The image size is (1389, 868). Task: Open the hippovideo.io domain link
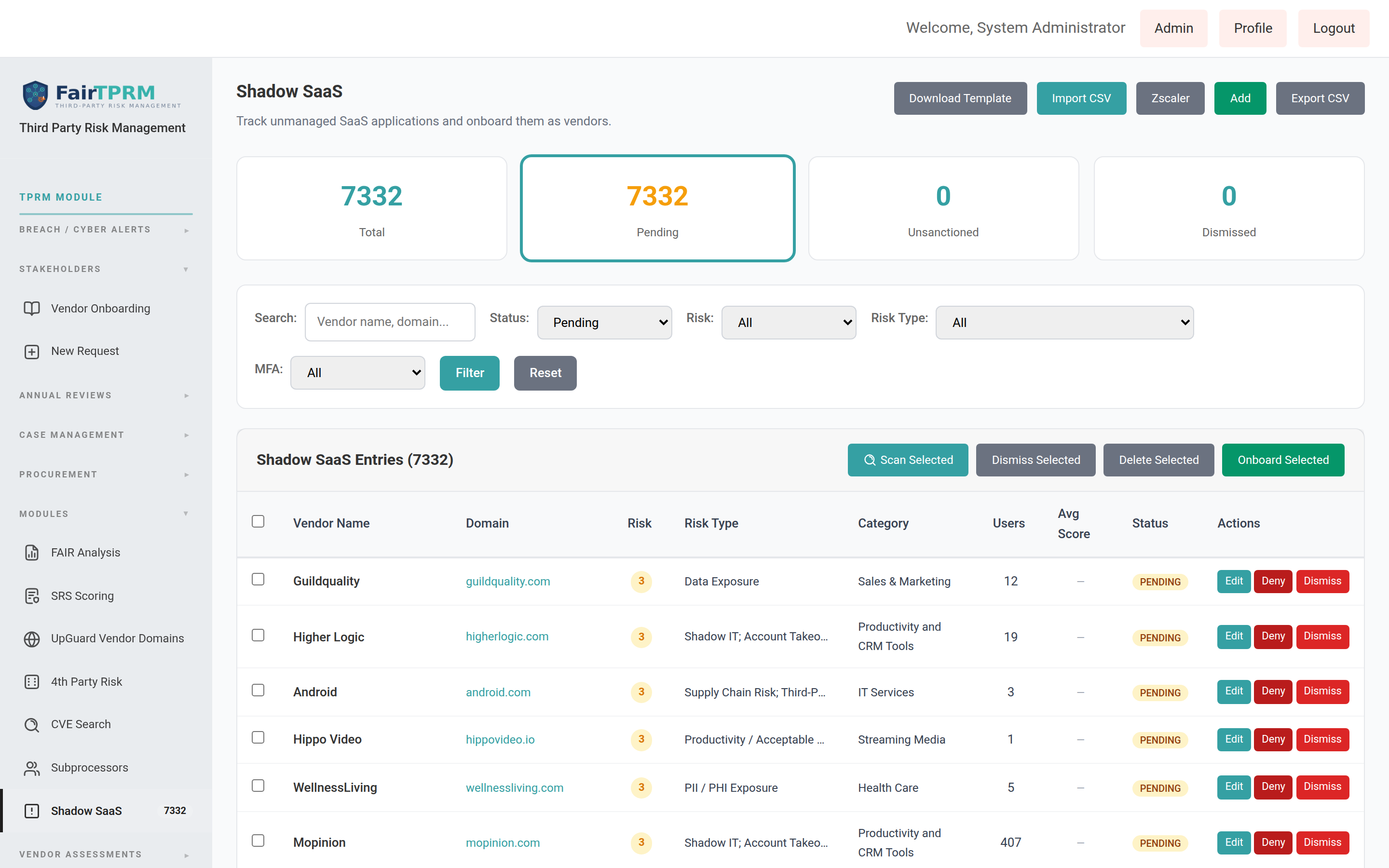[500, 739]
